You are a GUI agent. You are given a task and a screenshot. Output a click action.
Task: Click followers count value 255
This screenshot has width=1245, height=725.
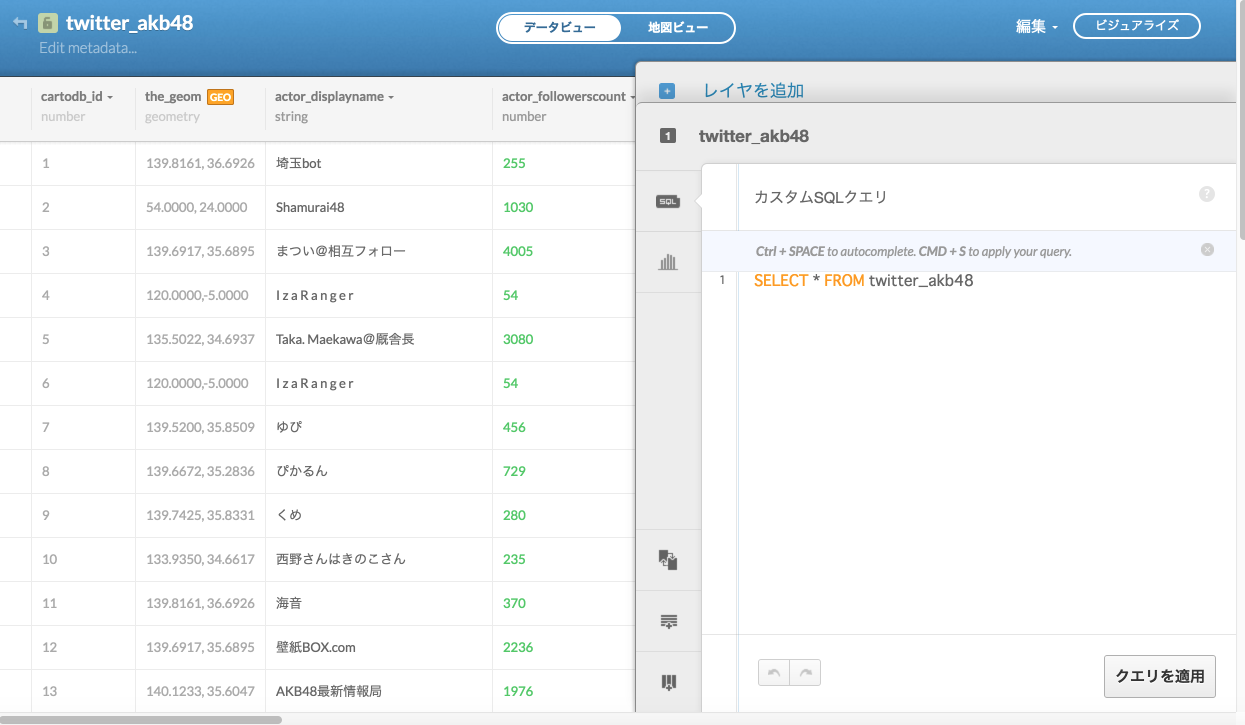(x=514, y=163)
